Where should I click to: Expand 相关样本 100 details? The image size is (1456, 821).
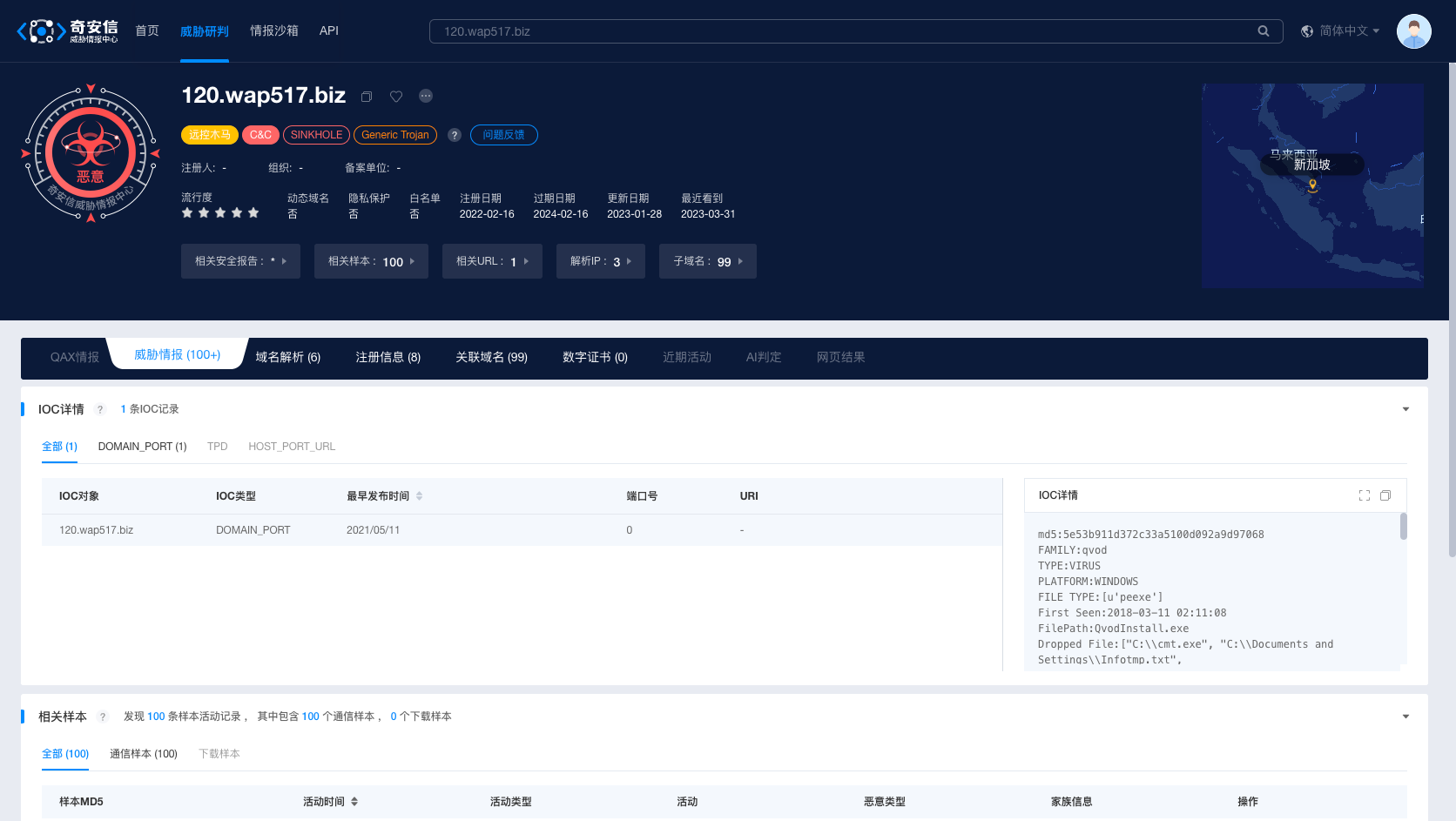click(x=371, y=261)
